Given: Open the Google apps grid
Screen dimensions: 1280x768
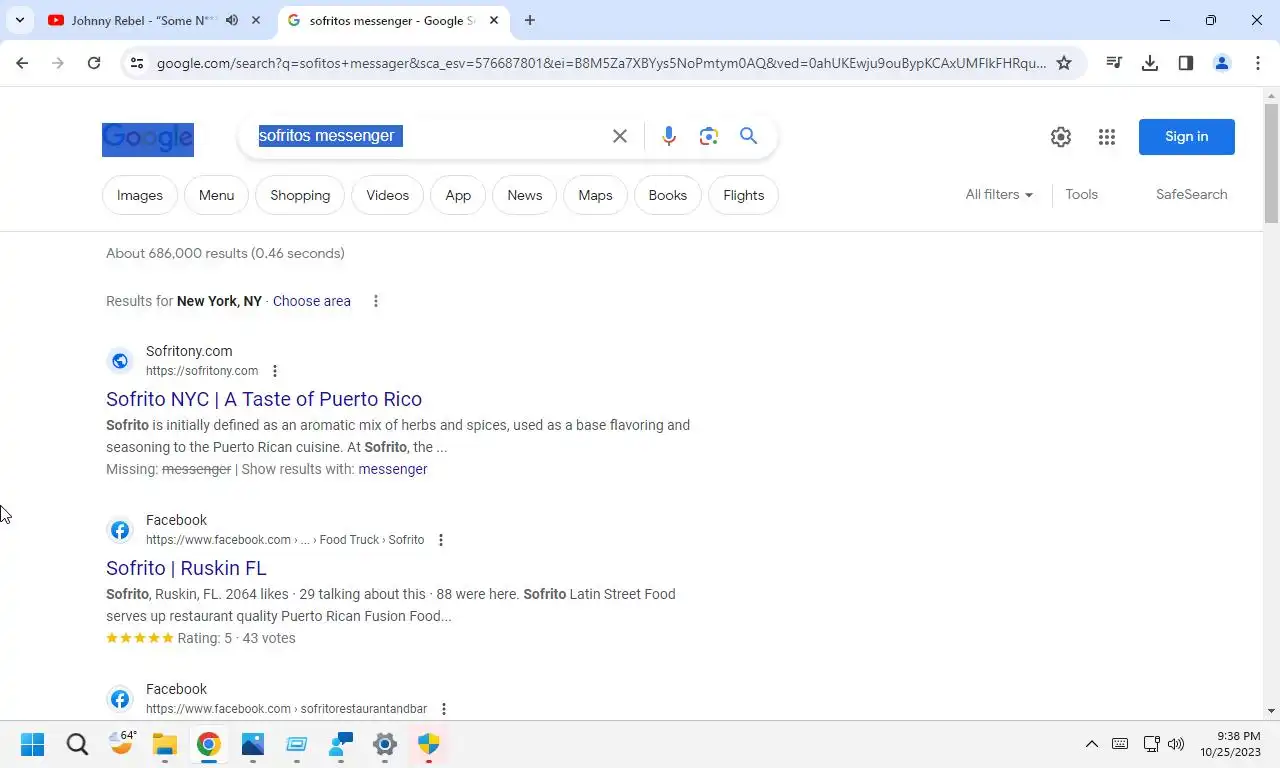Looking at the screenshot, I should pos(1106,137).
